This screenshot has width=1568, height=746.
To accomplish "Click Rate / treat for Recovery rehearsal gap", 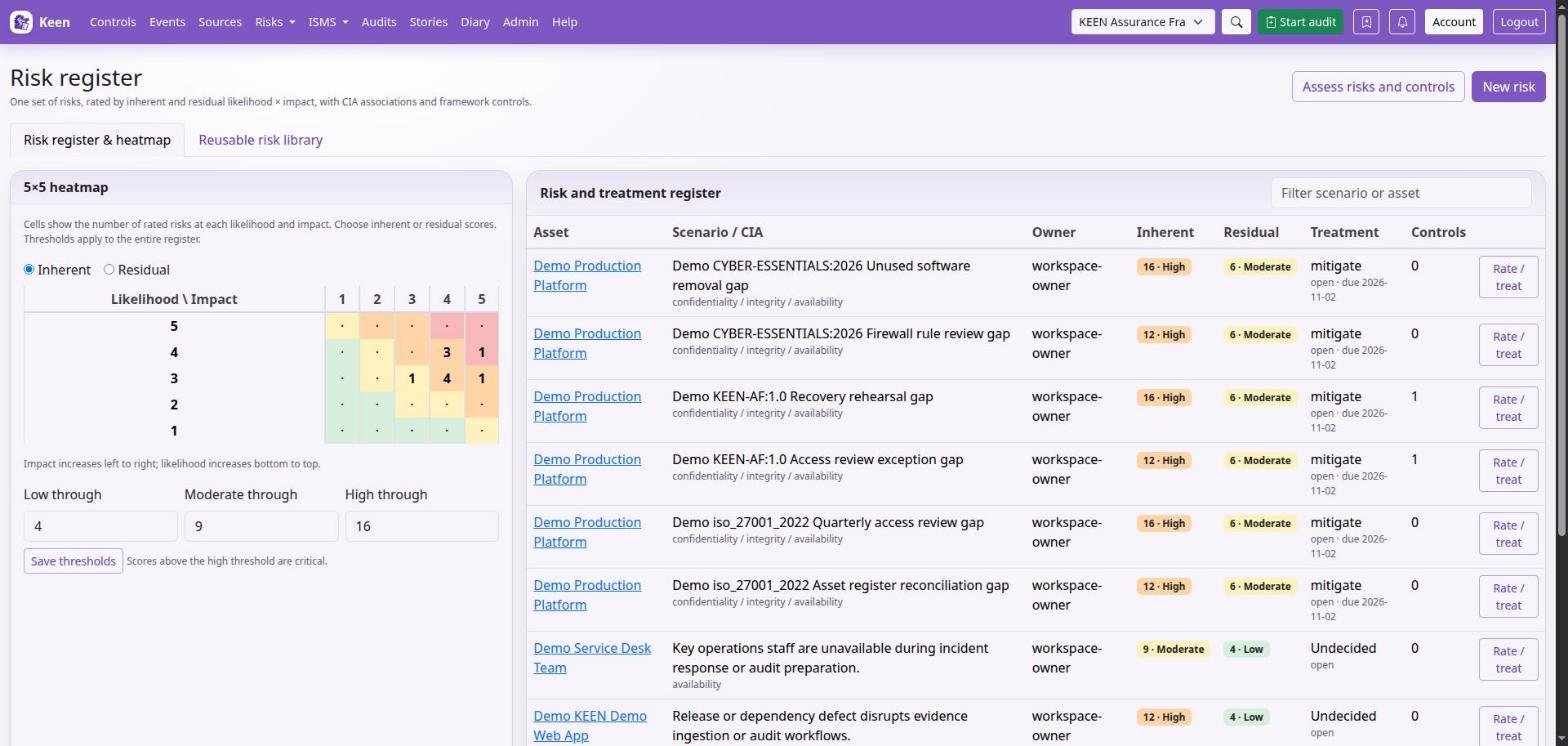I will coord(1508,408).
